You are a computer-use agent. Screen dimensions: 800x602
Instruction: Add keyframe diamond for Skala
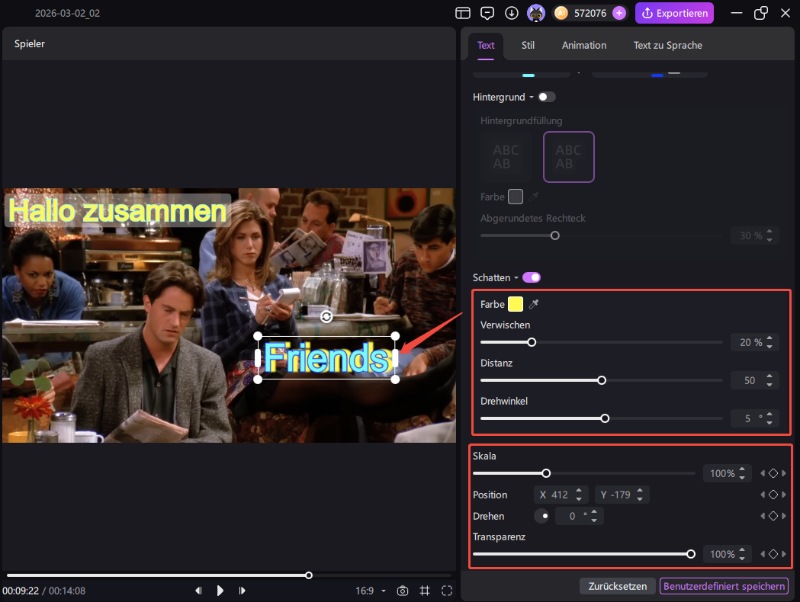point(773,473)
